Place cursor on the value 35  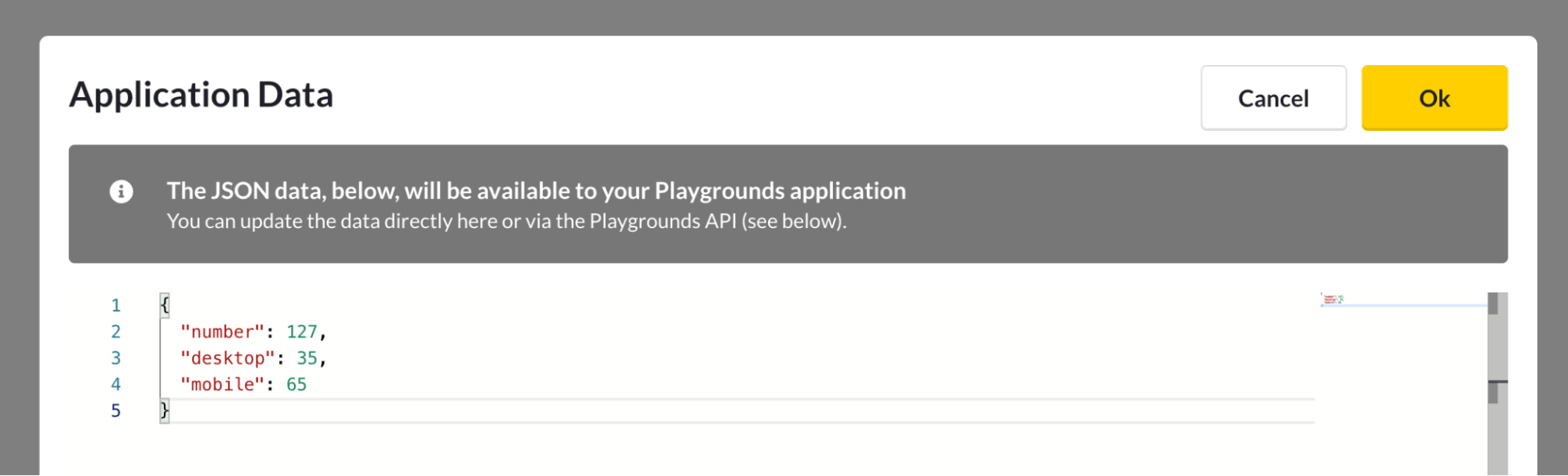pyautogui.click(x=307, y=358)
